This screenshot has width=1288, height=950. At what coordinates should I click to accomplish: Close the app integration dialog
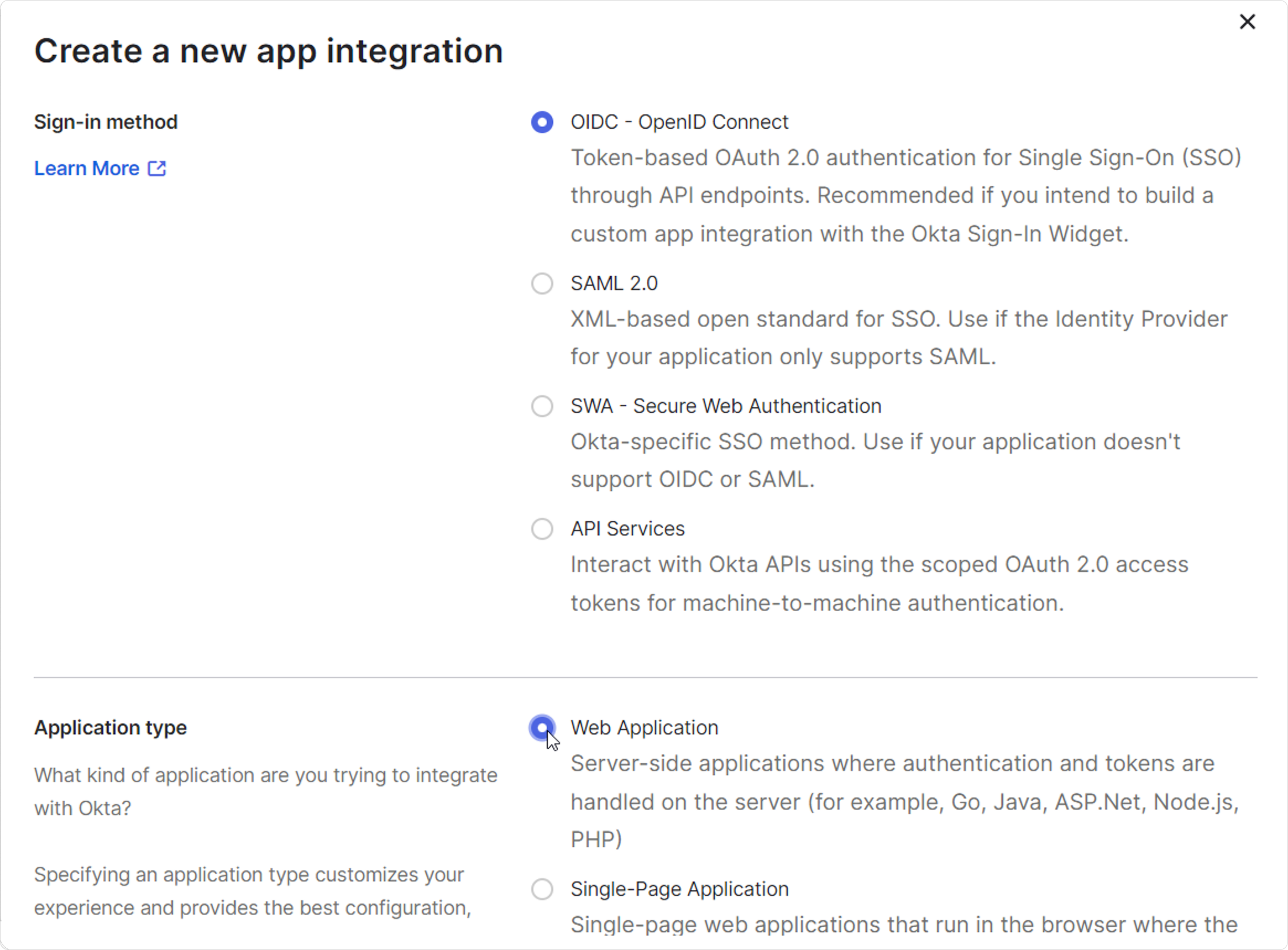click(x=1247, y=22)
